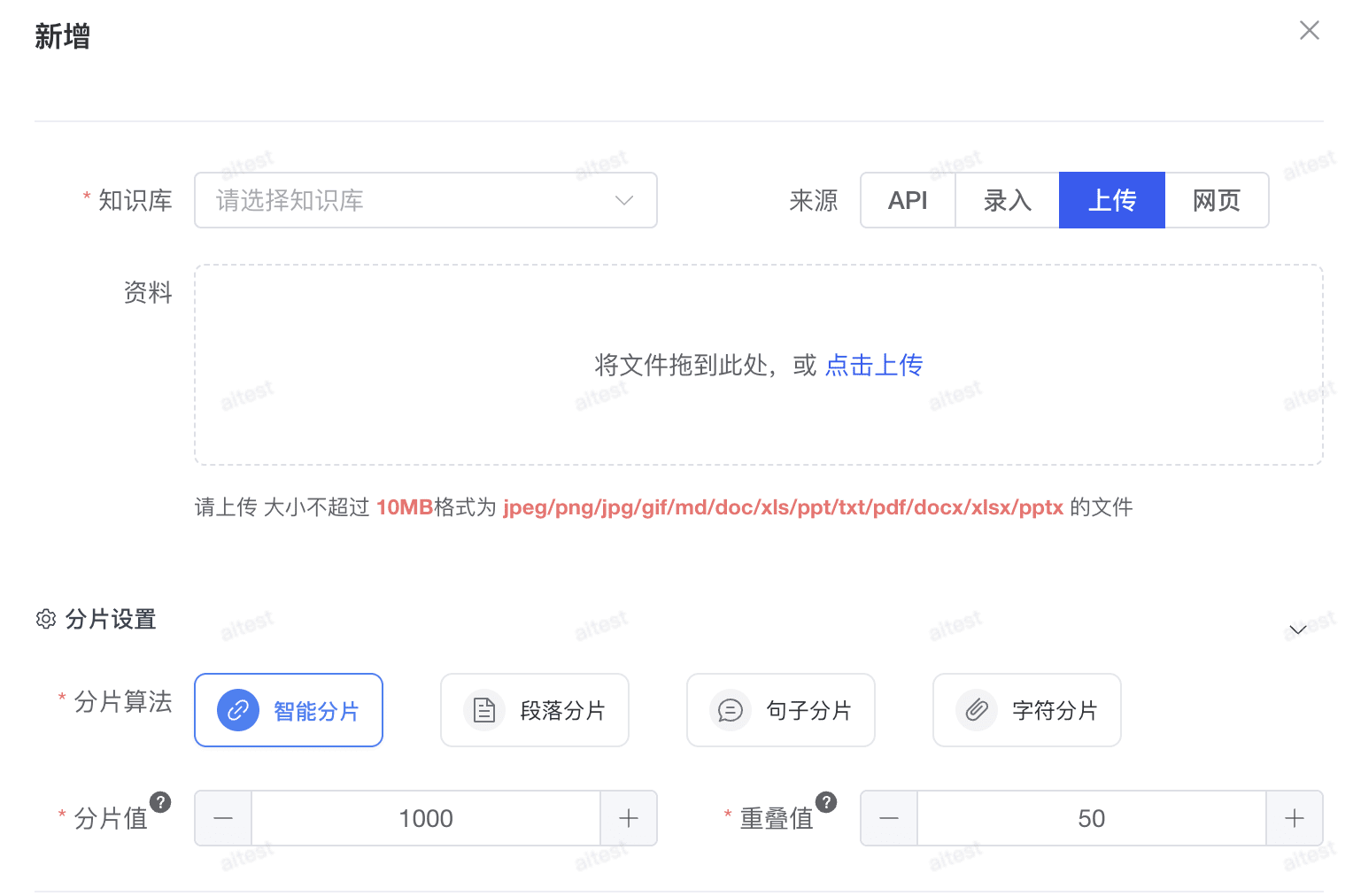Open the 请选择知识库 dropdown

point(425,200)
